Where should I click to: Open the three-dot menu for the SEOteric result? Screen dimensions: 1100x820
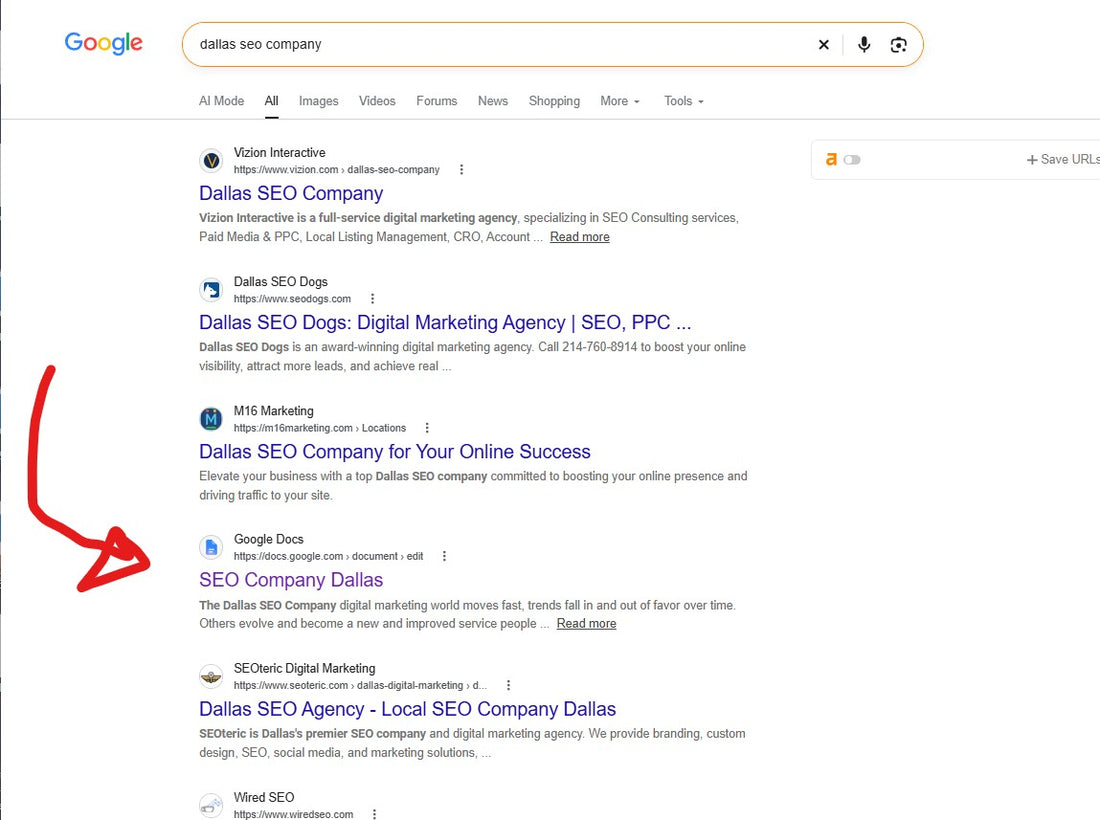[509, 685]
